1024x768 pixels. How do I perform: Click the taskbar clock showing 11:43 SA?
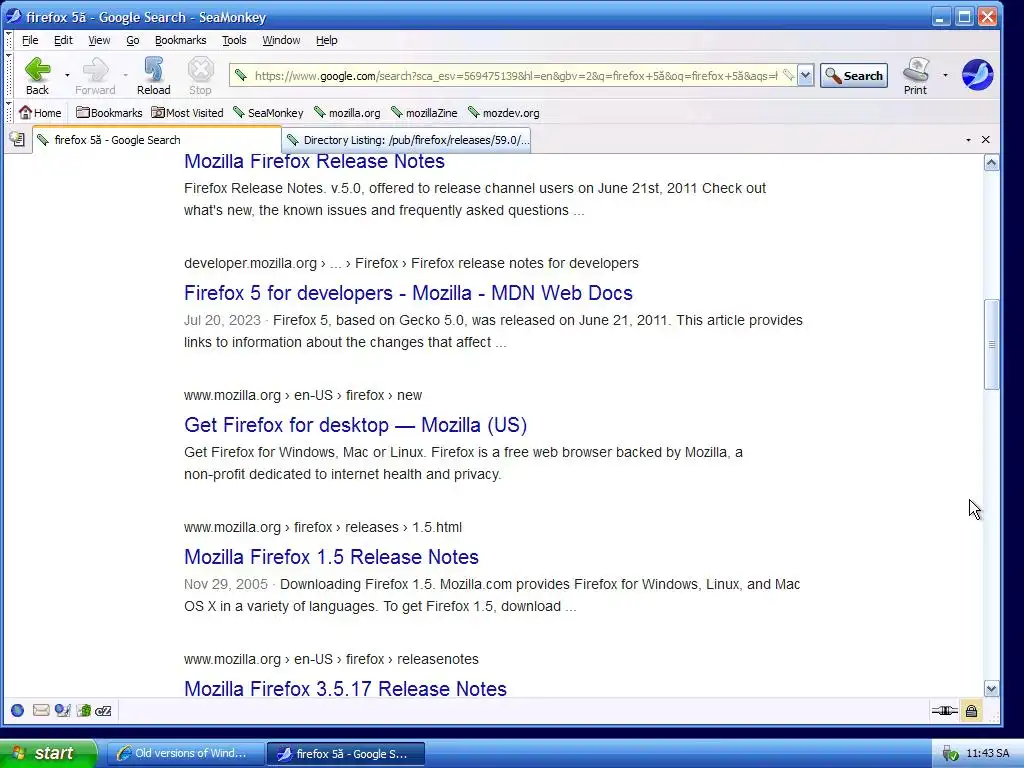[x=987, y=754]
